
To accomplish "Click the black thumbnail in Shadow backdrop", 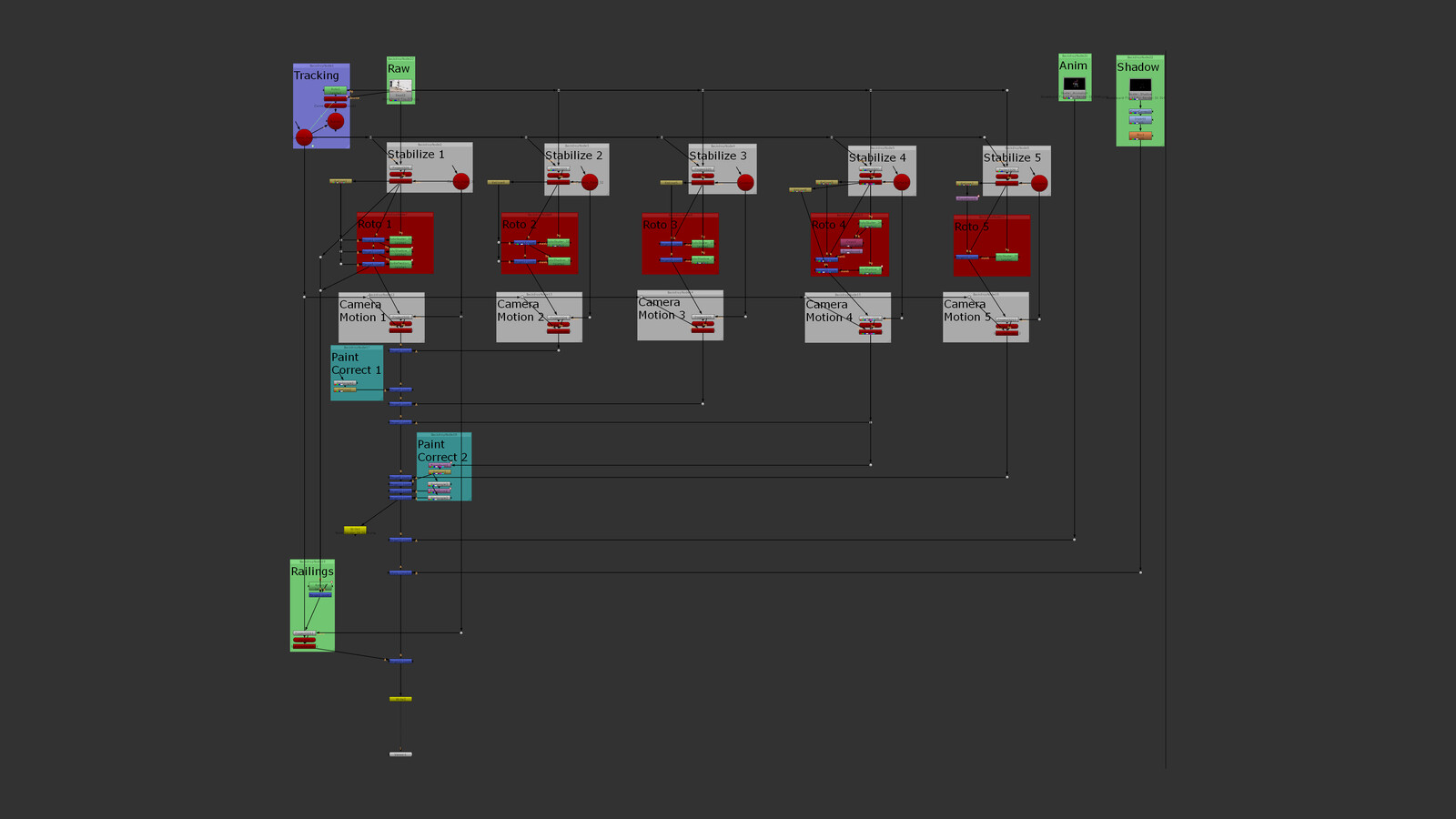I will [x=1140, y=85].
